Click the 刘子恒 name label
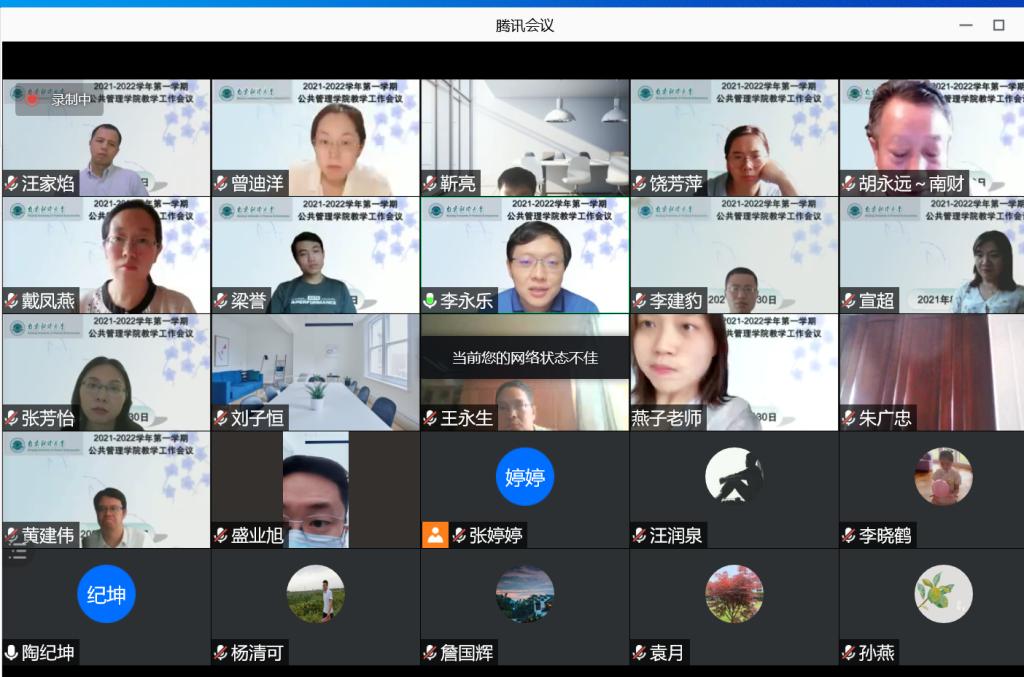The width and height of the screenshot is (1024, 677). point(257,418)
